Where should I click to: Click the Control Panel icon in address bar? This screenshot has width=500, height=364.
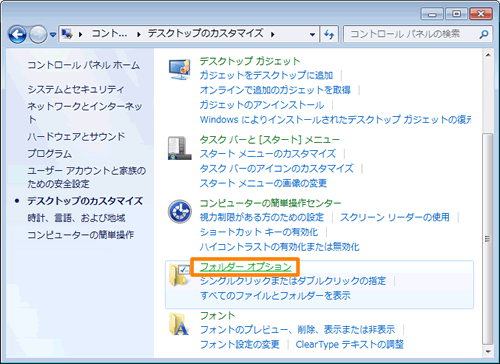point(67,34)
